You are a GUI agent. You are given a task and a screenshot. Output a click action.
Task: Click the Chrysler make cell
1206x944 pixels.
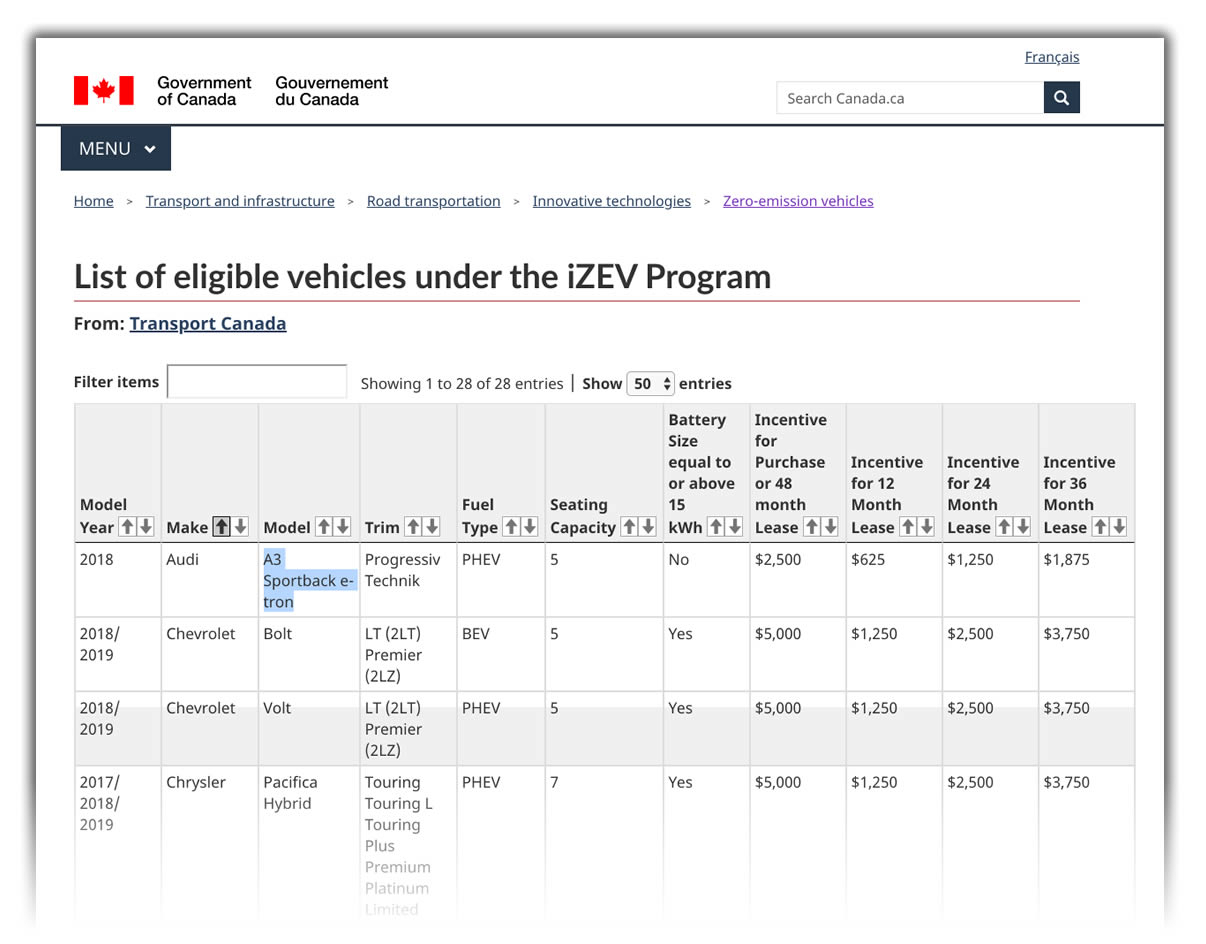209,845
